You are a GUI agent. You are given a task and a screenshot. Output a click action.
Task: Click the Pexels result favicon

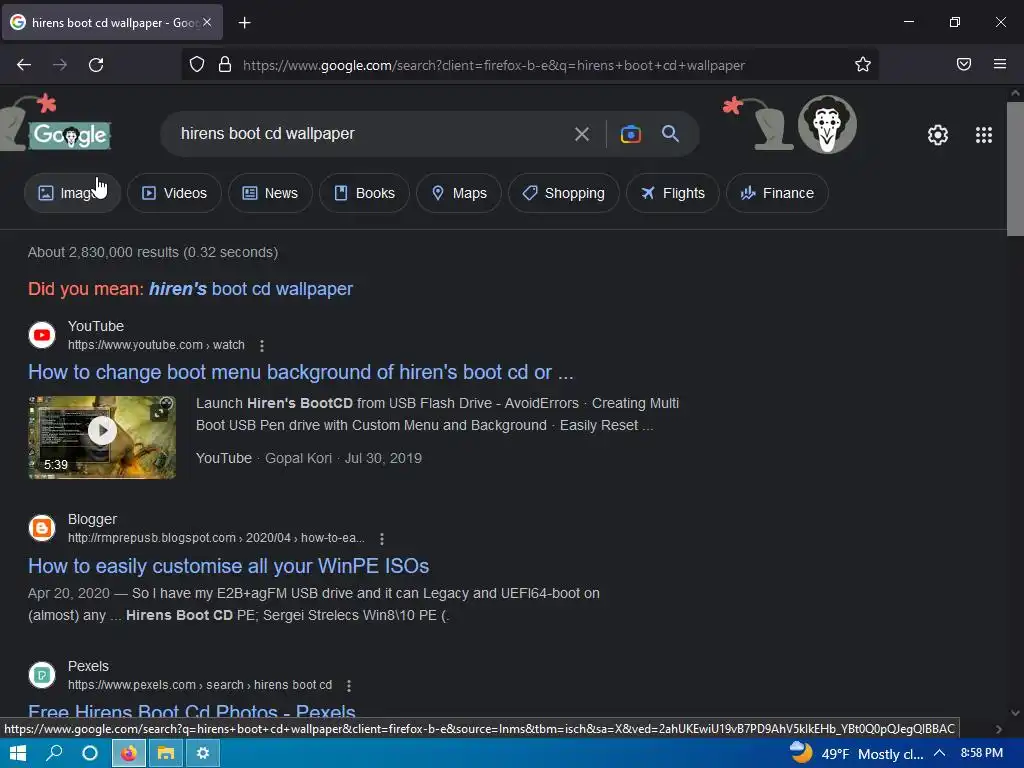coord(42,675)
